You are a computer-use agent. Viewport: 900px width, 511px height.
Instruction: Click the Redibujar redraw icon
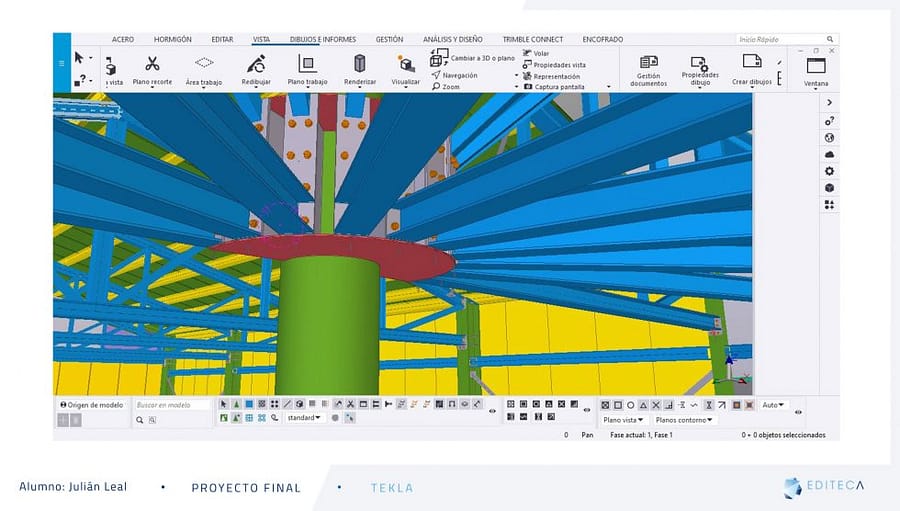coord(256,63)
